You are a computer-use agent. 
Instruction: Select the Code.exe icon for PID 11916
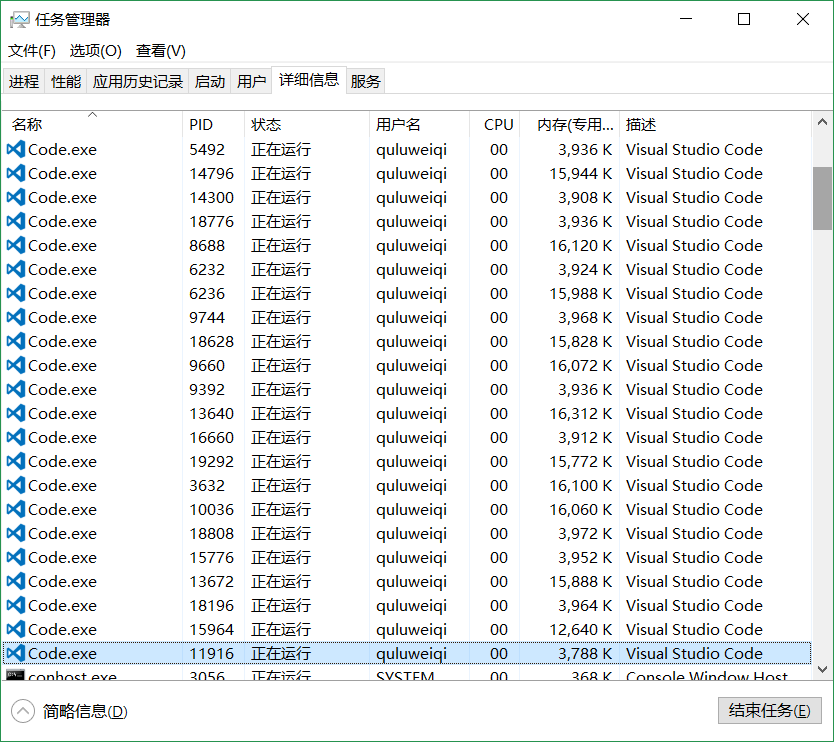[18, 653]
